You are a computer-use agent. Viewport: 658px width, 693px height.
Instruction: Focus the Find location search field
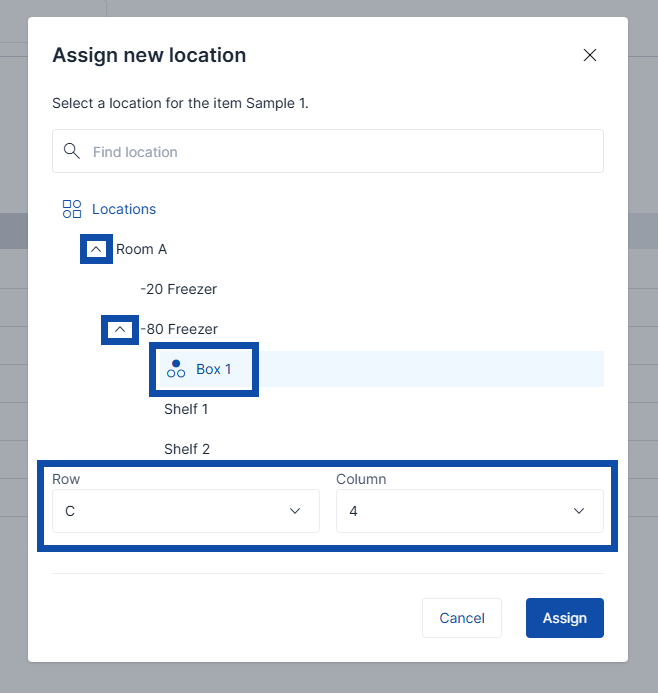click(x=340, y=152)
